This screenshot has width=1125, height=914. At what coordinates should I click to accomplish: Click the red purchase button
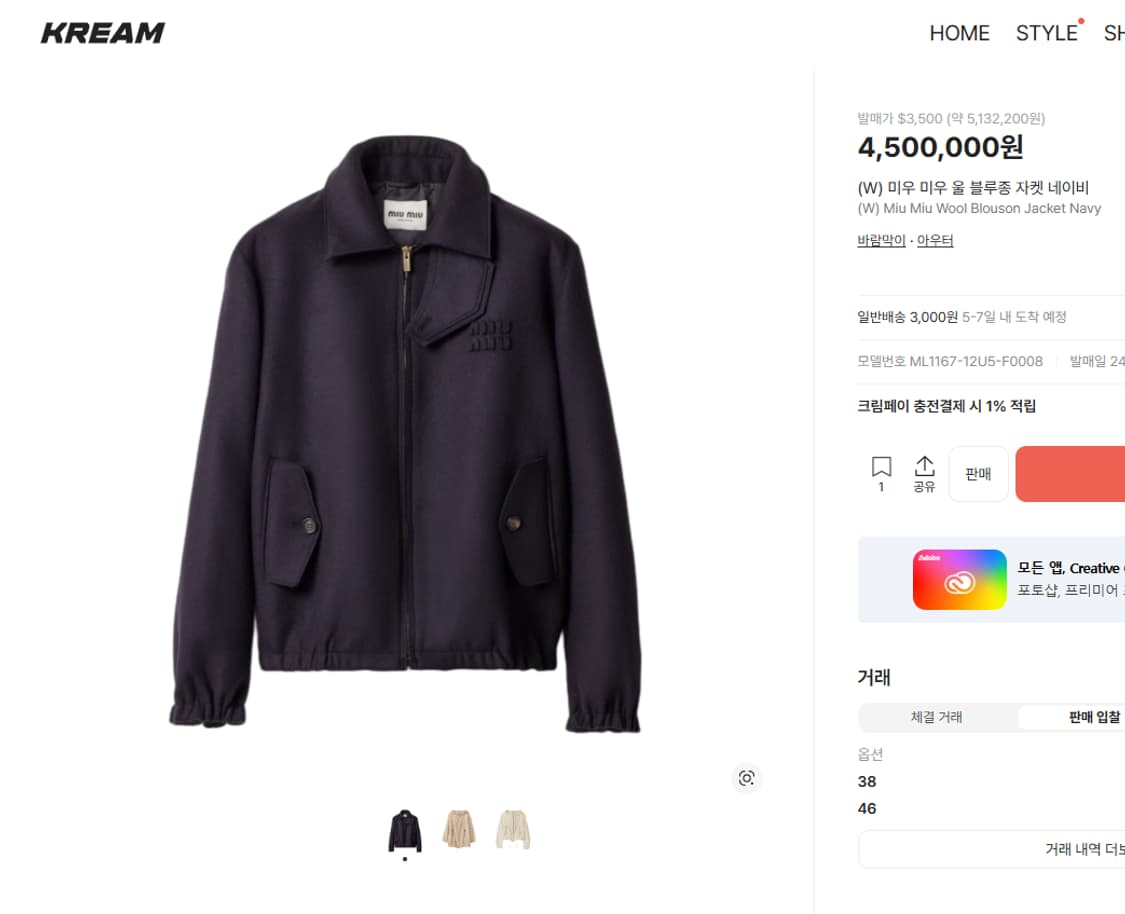pyautogui.click(x=1070, y=474)
